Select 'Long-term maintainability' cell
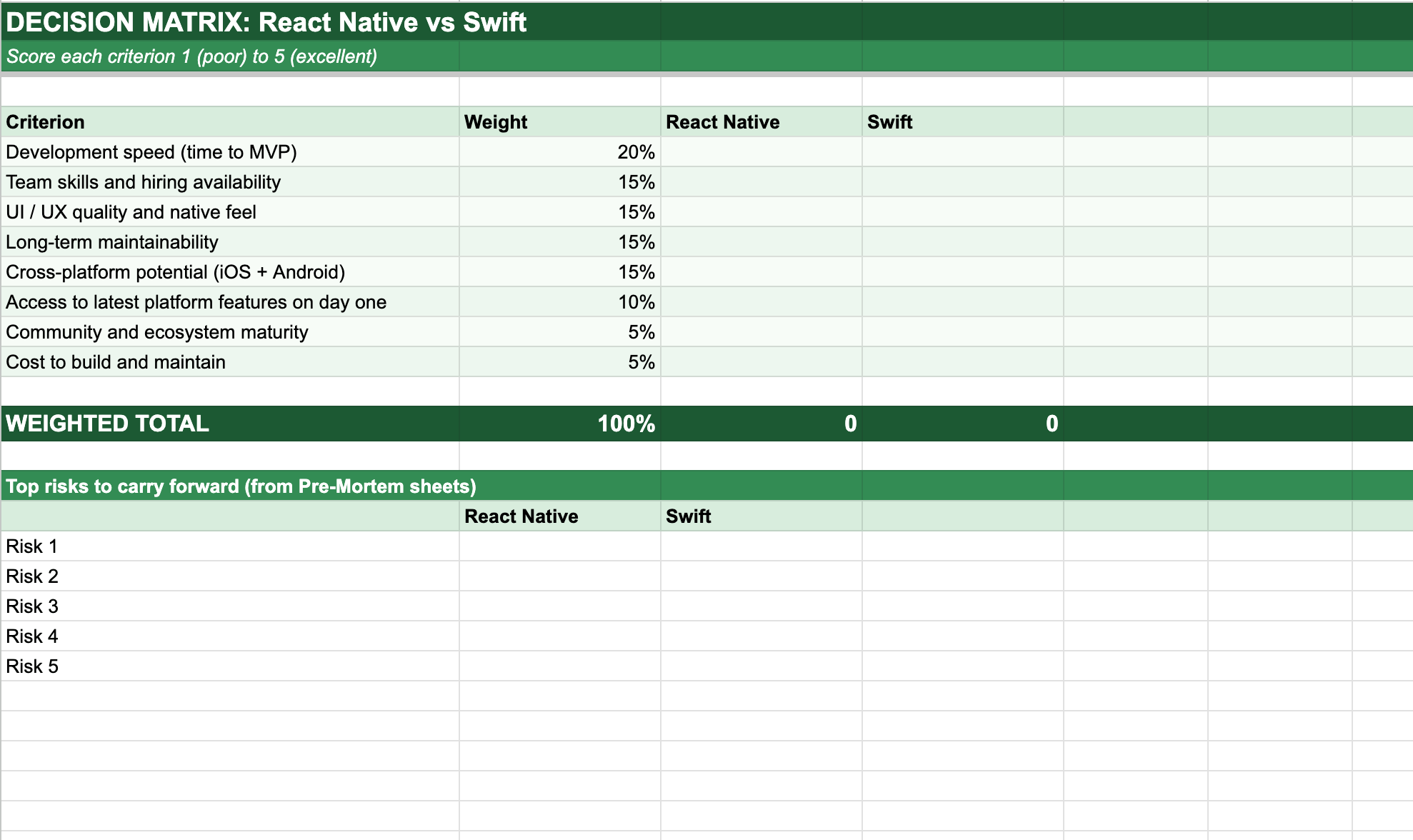This screenshot has width=1413, height=840. point(230,242)
